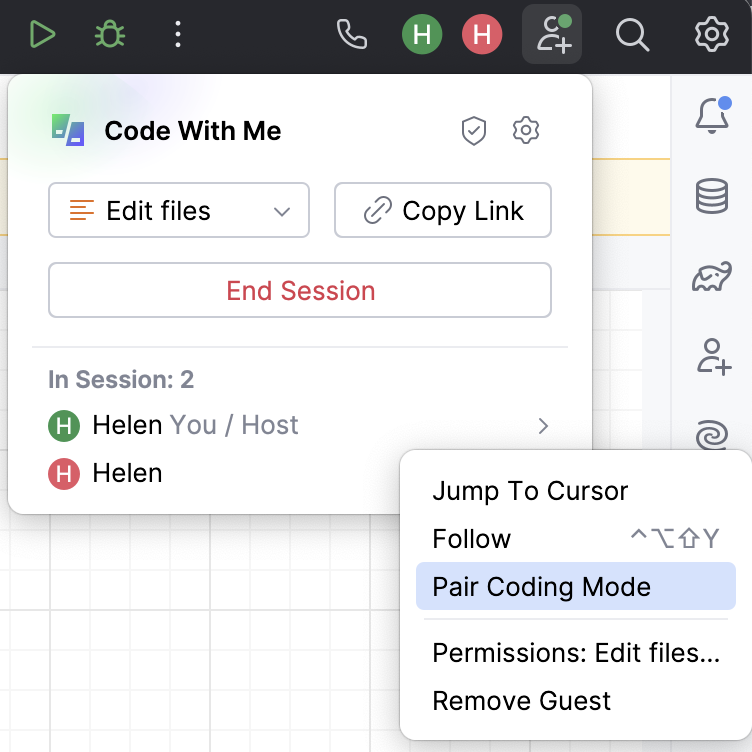Start a call with the phone icon
752x752 pixels.
(352, 36)
